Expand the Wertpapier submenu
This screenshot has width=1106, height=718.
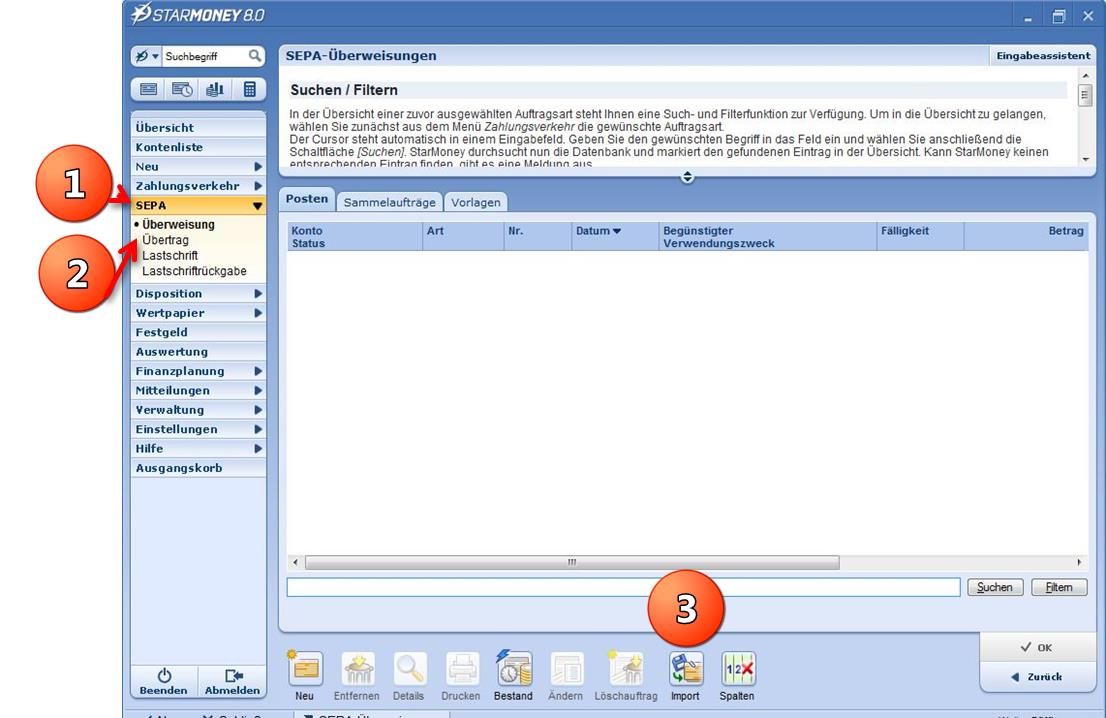[x=258, y=313]
